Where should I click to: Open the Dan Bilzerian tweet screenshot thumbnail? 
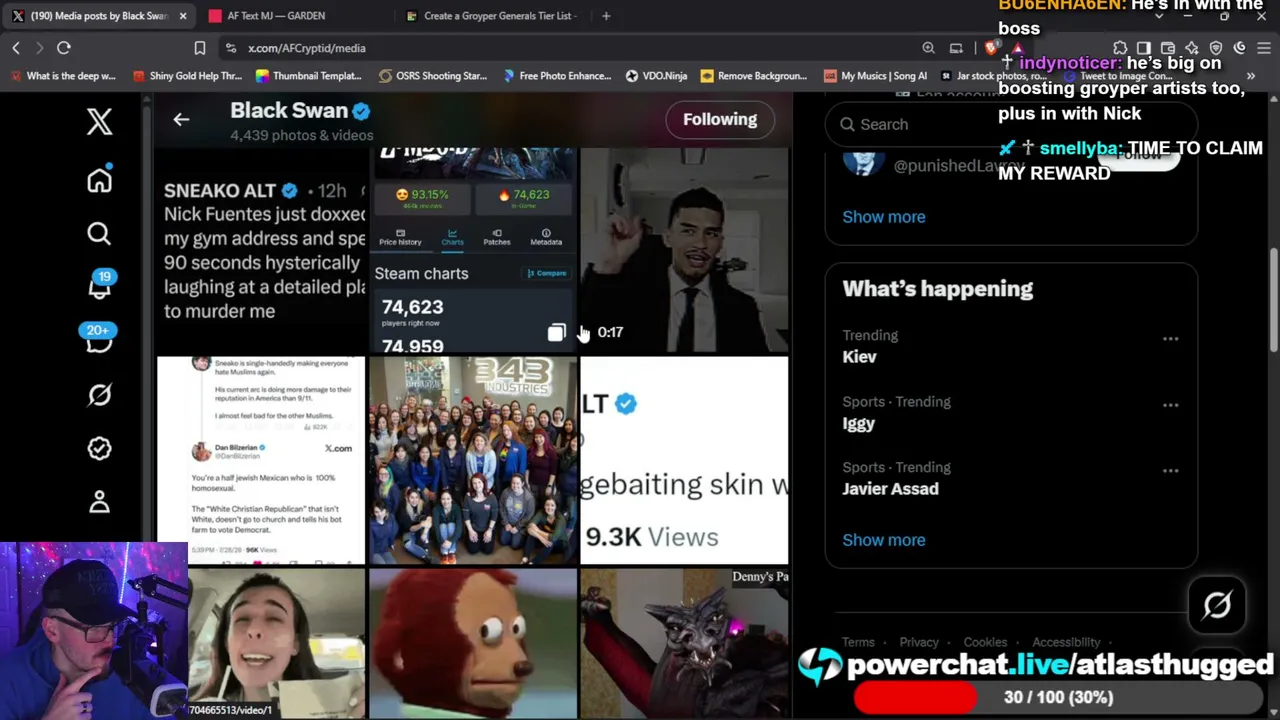click(x=262, y=461)
